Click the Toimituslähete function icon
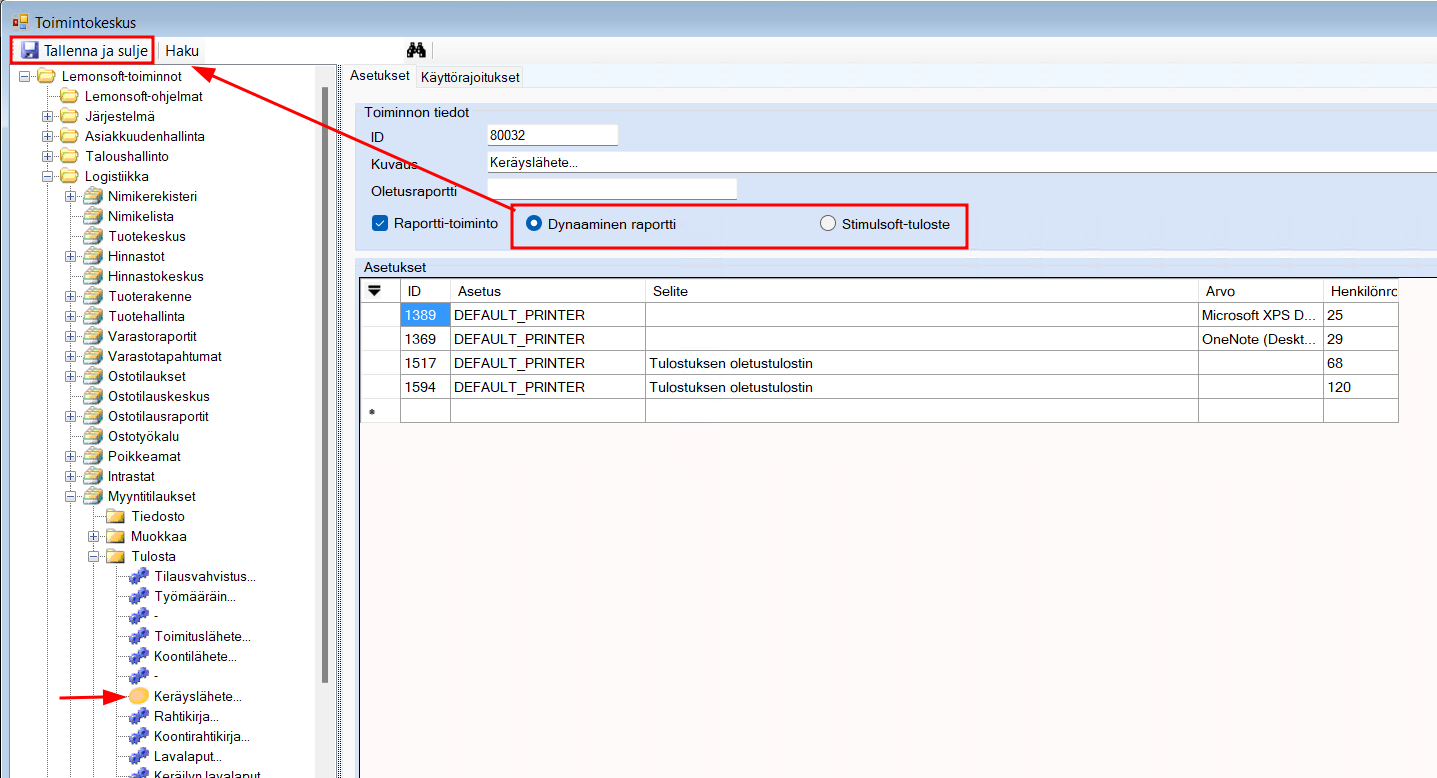 [x=138, y=636]
